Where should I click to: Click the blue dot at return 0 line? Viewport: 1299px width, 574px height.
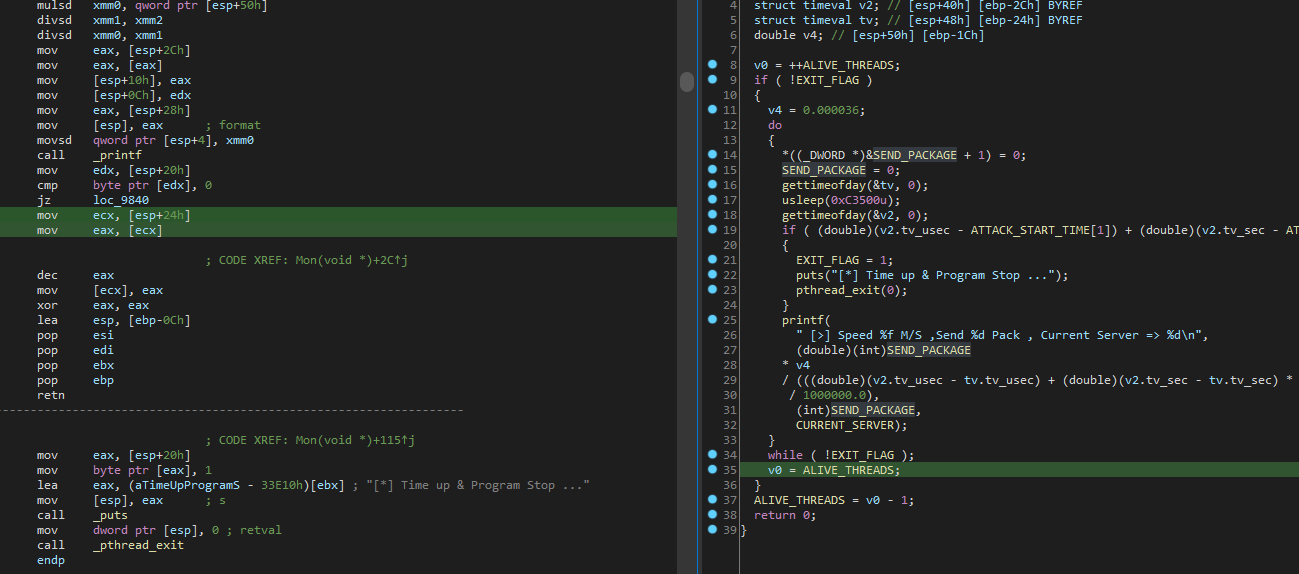712,515
